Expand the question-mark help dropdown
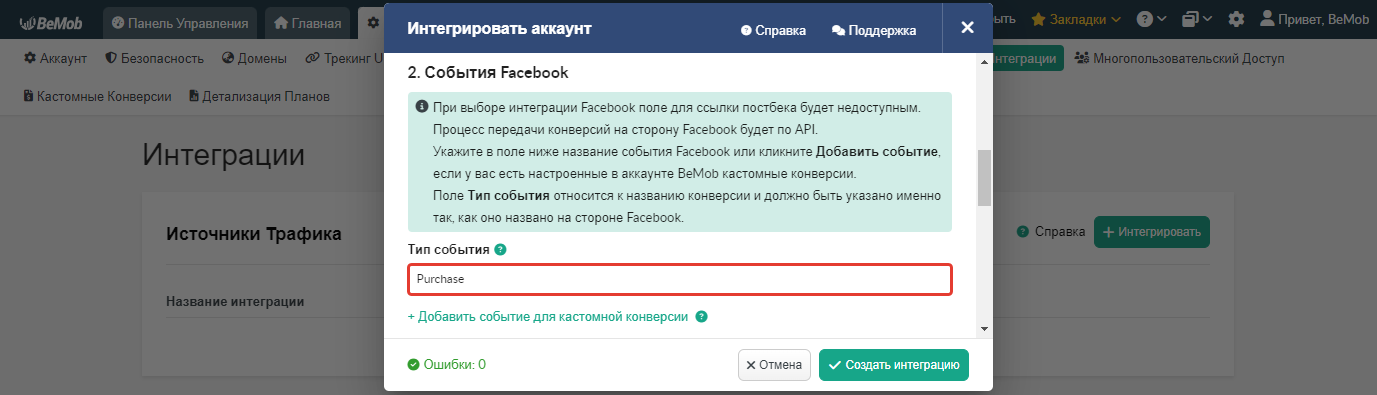 (1152, 19)
